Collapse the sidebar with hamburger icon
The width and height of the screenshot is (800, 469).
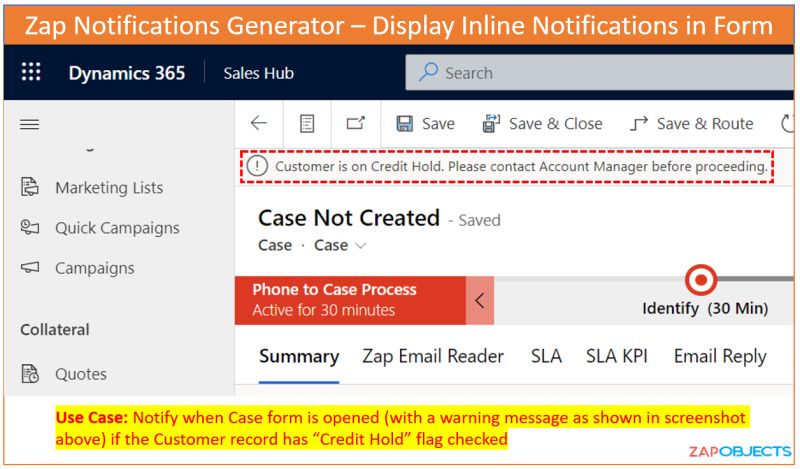30,124
